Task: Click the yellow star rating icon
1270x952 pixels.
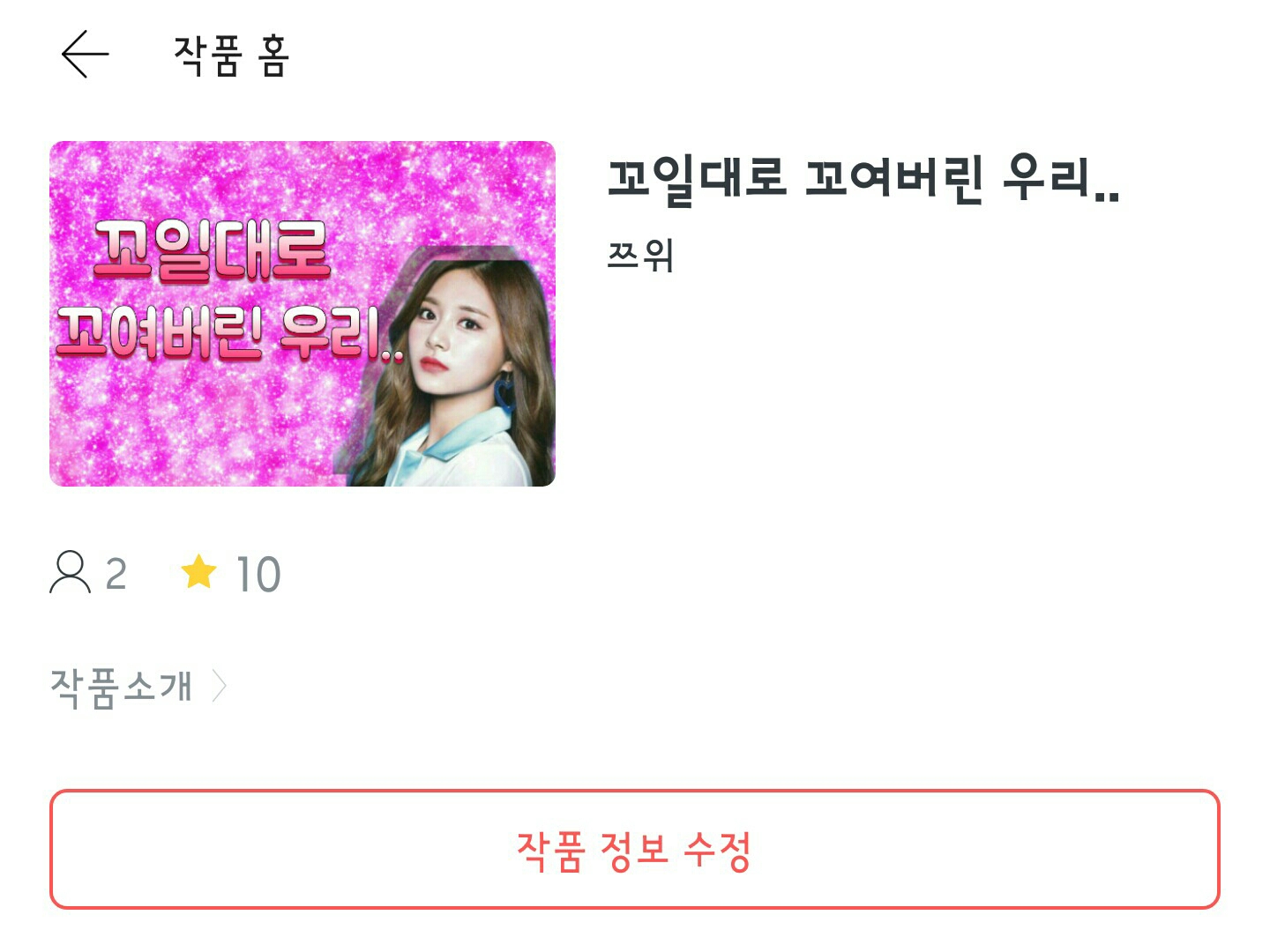Action: pyautogui.click(x=198, y=571)
